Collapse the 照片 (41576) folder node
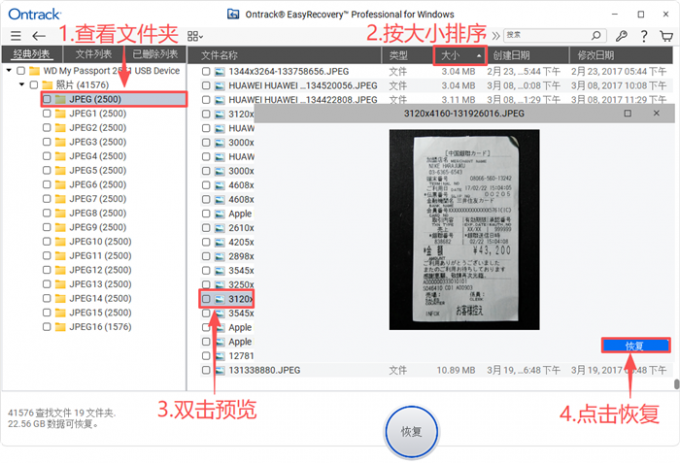 pyautogui.click(x=22, y=85)
